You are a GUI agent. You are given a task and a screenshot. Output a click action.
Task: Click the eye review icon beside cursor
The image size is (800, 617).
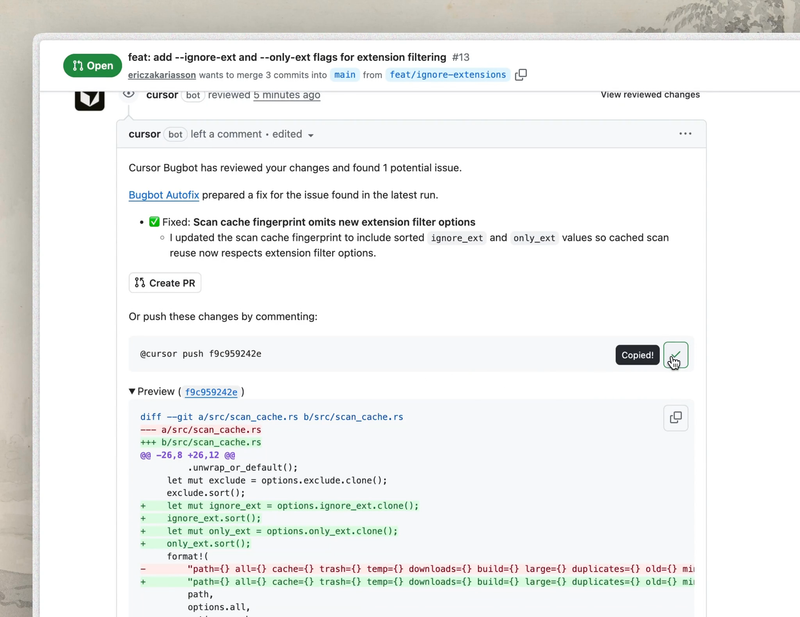coord(129,94)
